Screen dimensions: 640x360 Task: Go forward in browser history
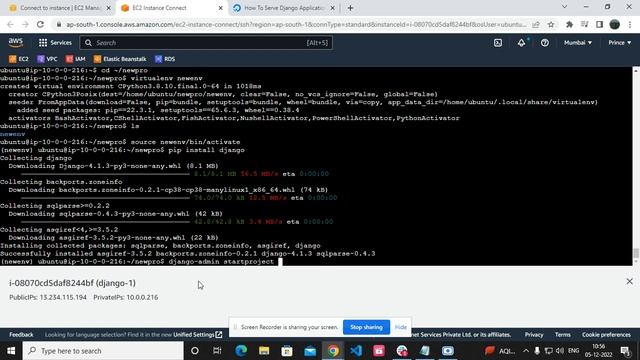25,24
